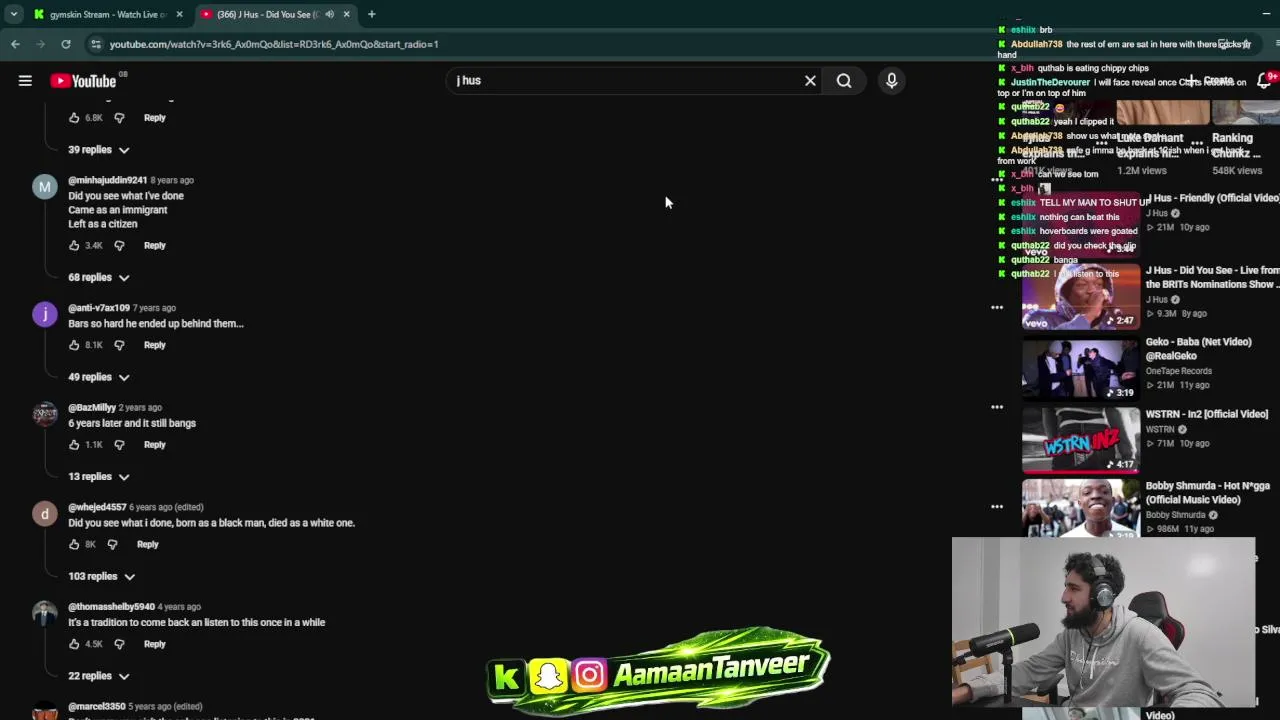This screenshot has width=1280, height=720.
Task: Mute audio on the J Hus tab
Action: click(x=329, y=14)
